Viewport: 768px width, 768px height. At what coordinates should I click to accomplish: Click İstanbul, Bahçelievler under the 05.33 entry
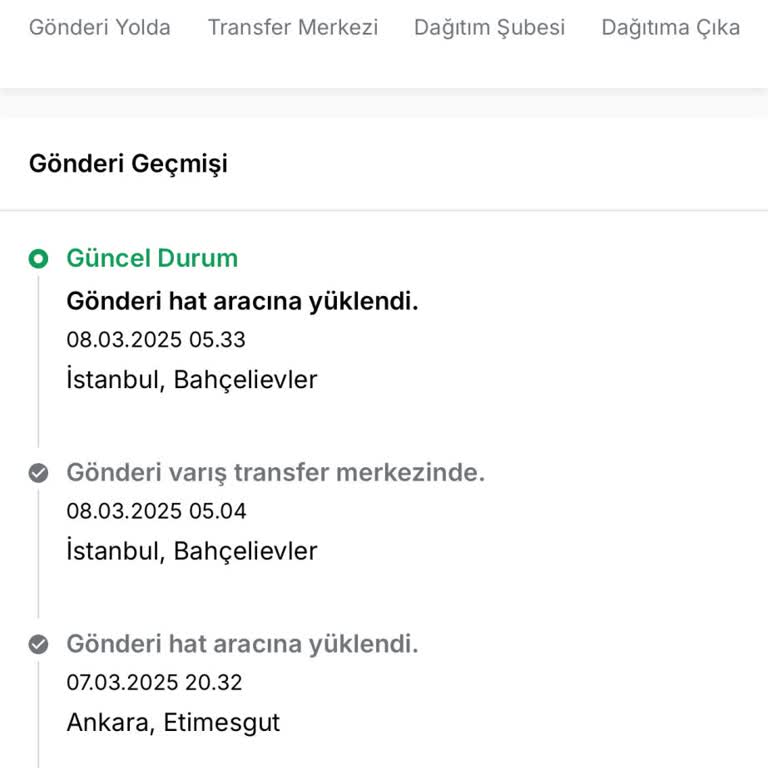(192, 380)
